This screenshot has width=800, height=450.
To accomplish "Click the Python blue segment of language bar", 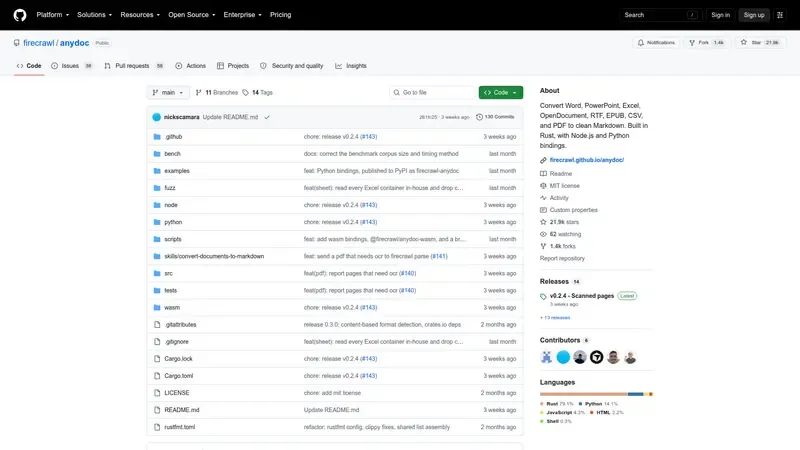I will pos(636,394).
